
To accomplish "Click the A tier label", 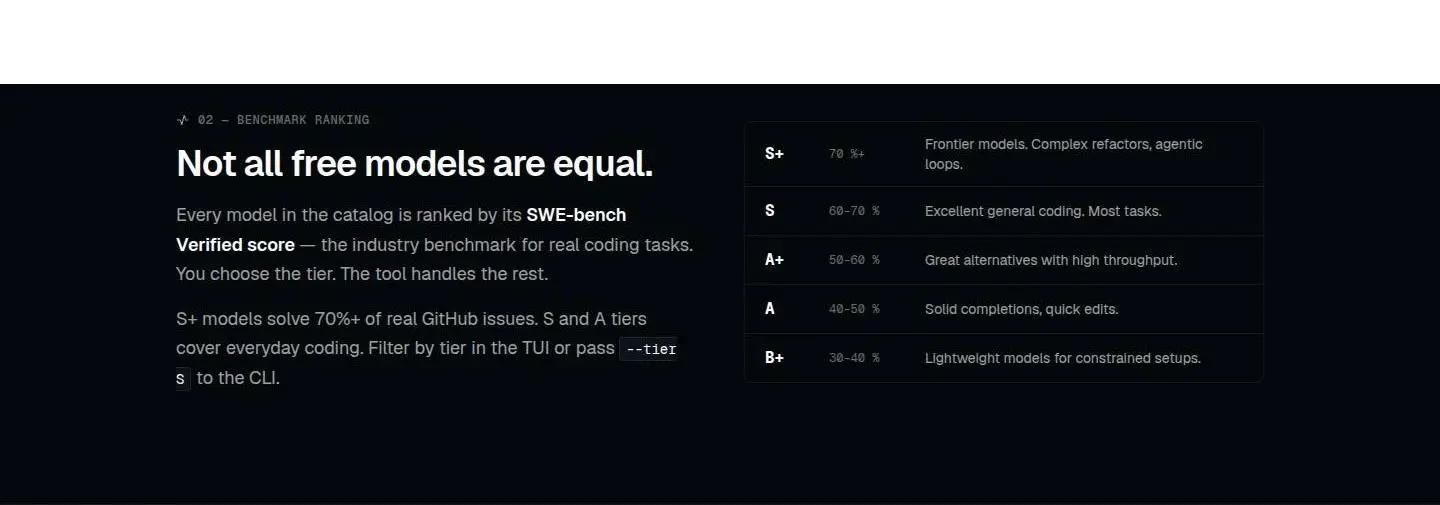I will [x=769, y=309].
